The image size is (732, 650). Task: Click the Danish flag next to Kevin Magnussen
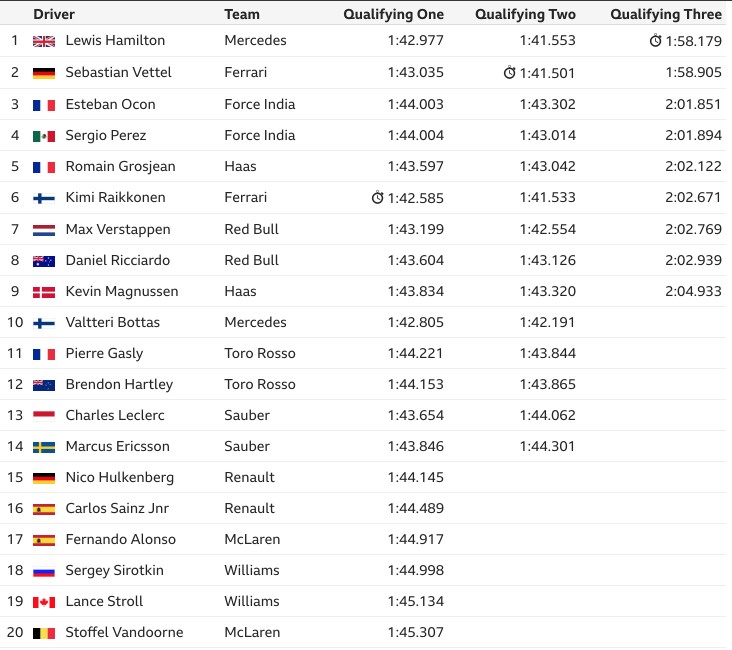pyautogui.click(x=44, y=292)
